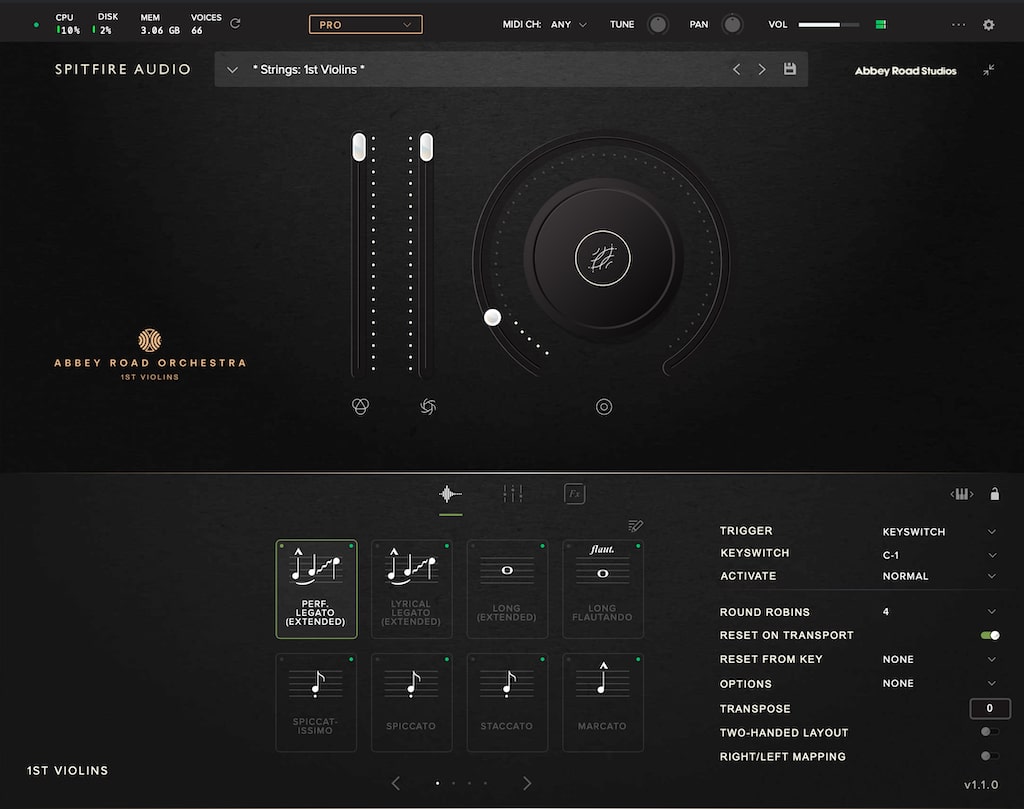Open the Round Robins dropdown
1024x809 pixels.
click(x=938, y=612)
